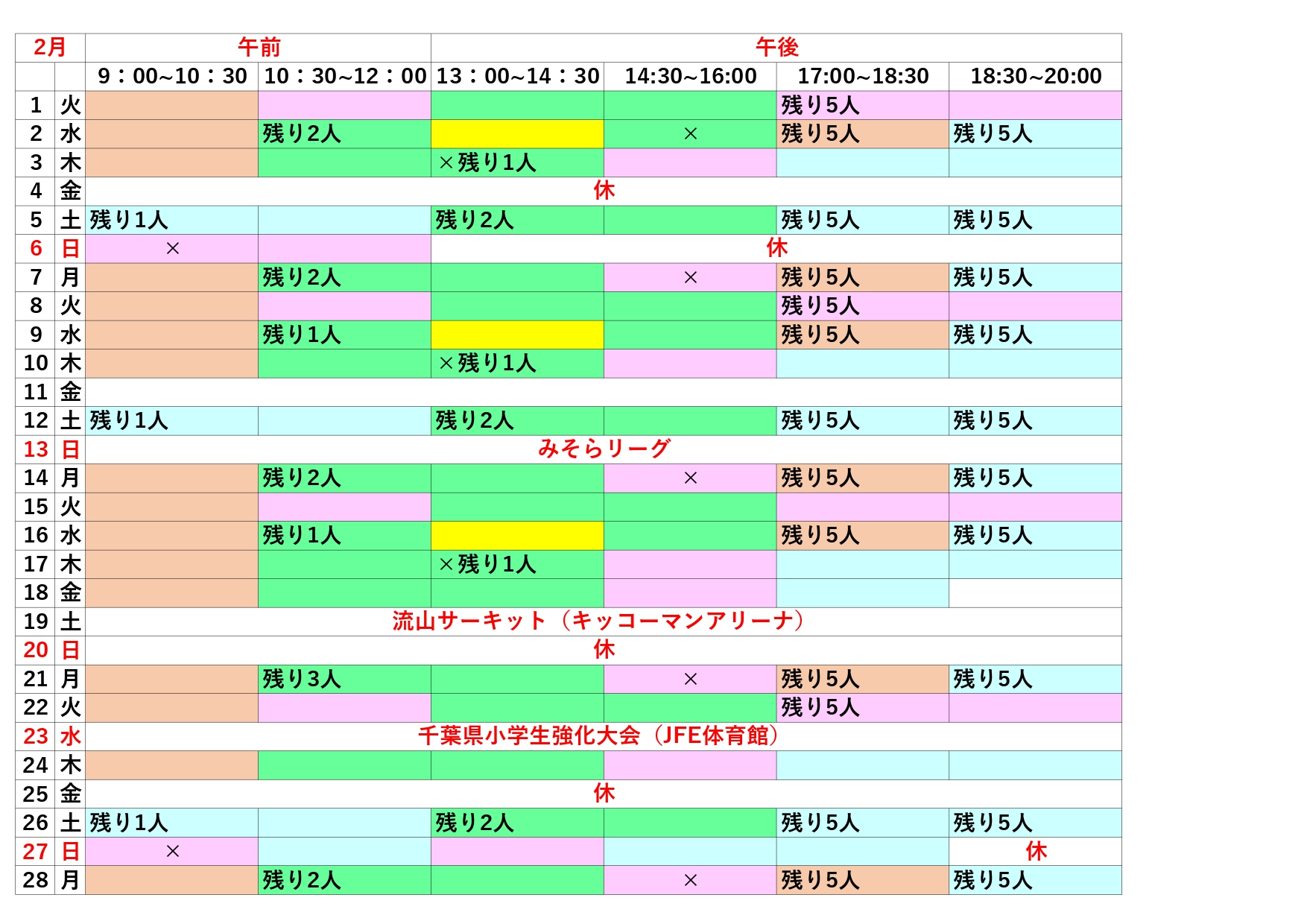This screenshot has height=924, width=1307.
Task: Click the × mark on the 2nd
Action: coord(690,134)
